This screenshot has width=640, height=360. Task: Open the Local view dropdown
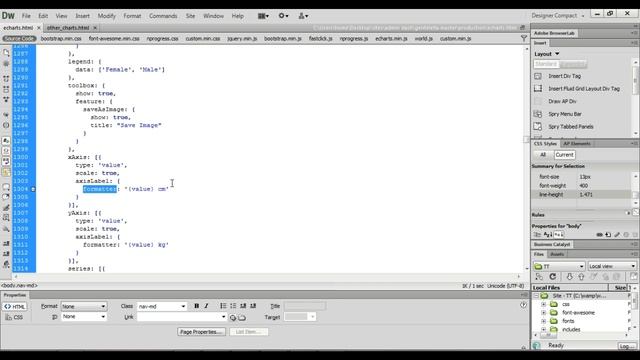pos(612,266)
